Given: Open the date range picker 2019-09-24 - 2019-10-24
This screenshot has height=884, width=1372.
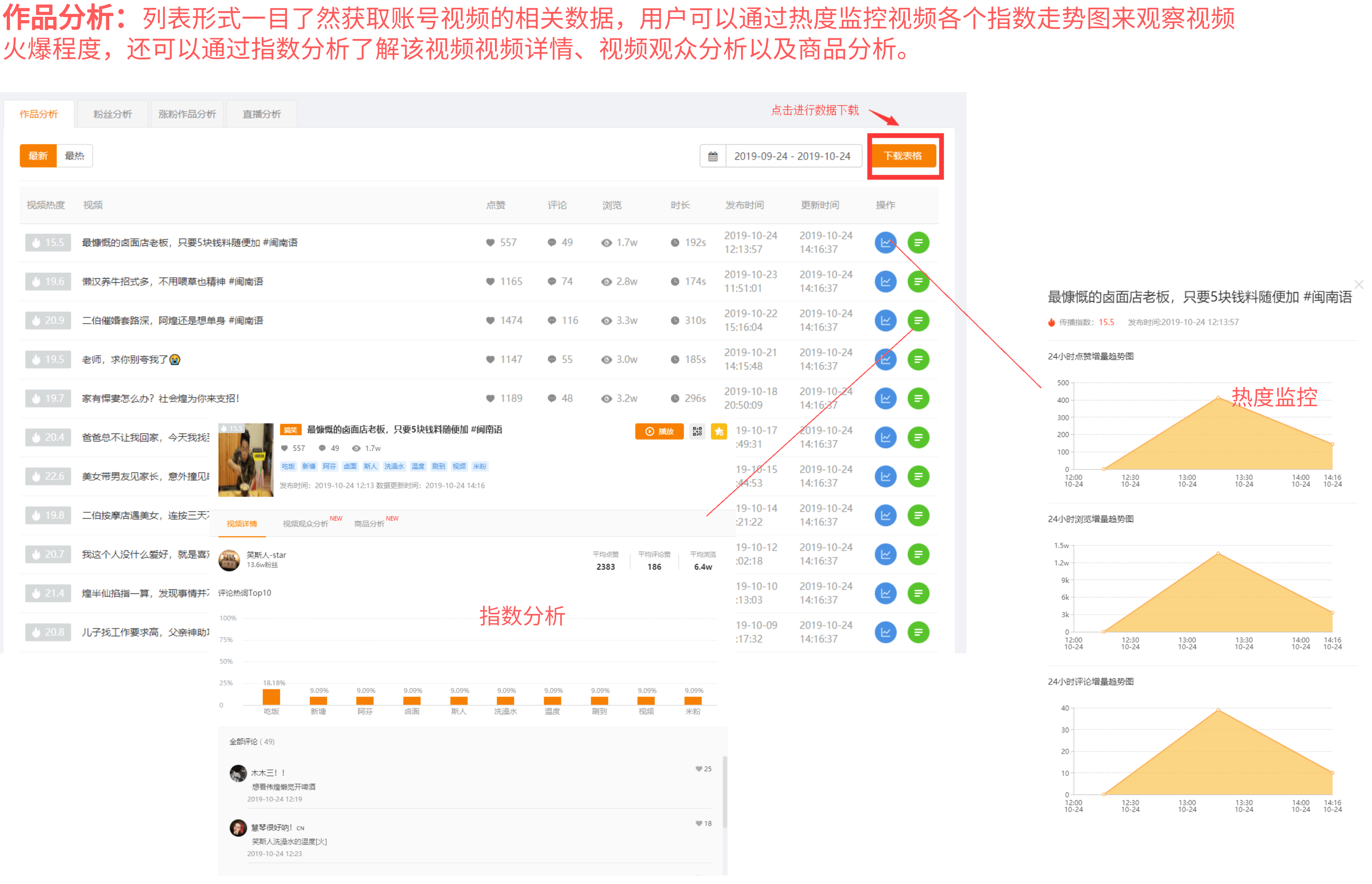Looking at the screenshot, I should [793, 156].
